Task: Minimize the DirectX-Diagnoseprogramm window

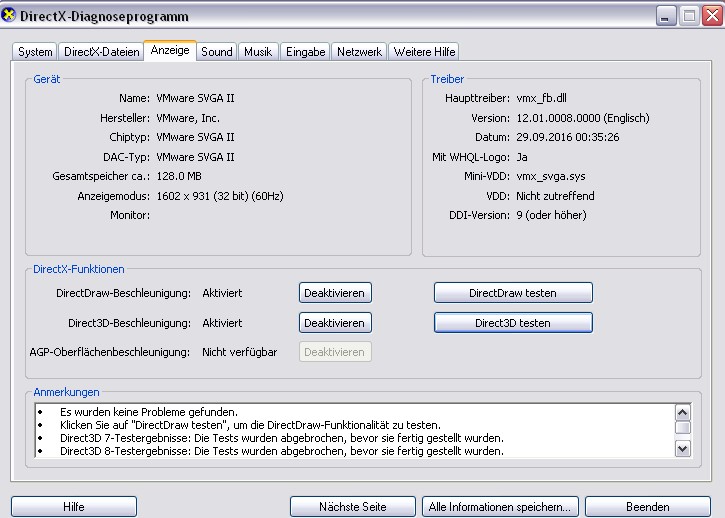Action: pyautogui.click(x=666, y=16)
